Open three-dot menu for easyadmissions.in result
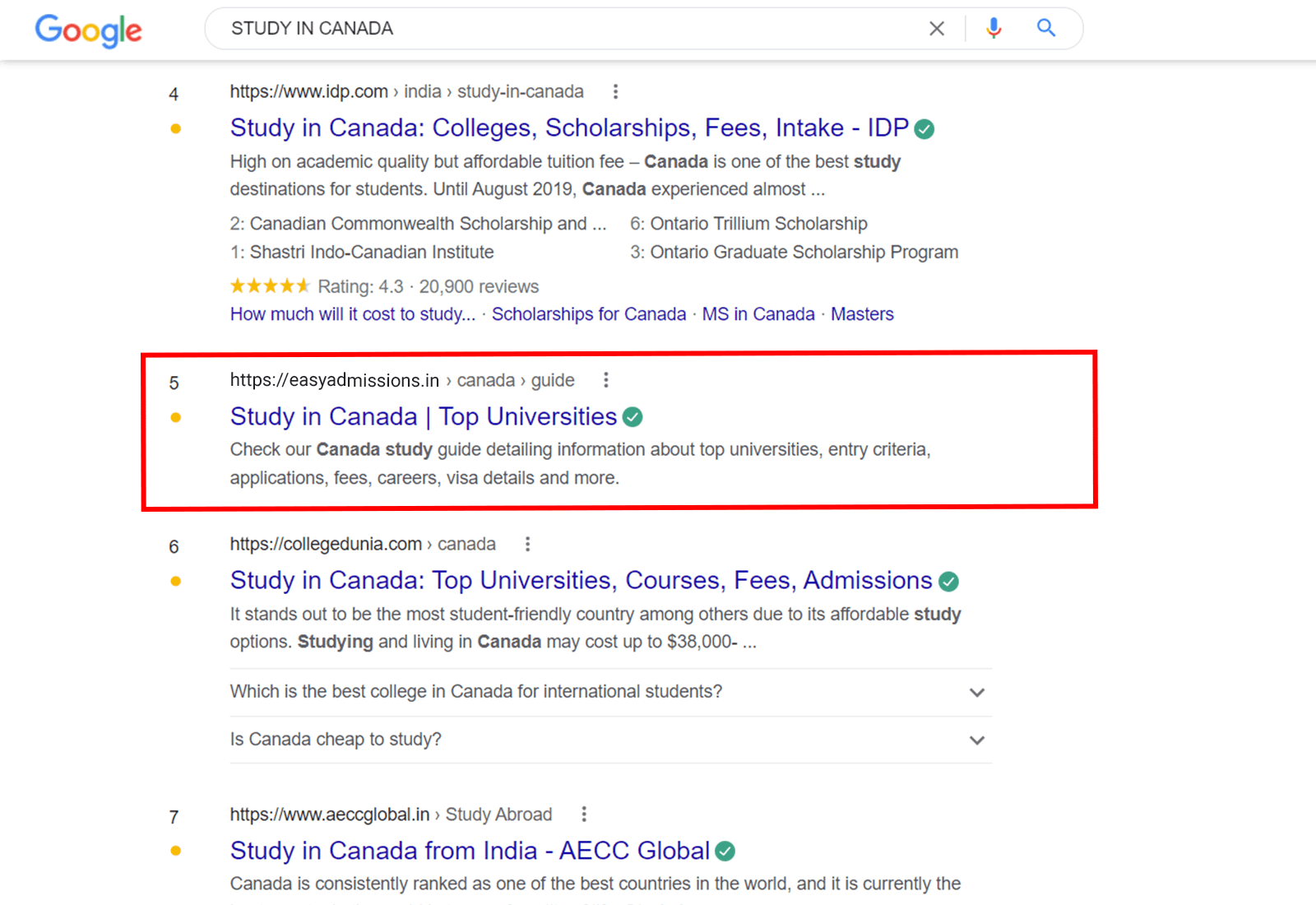 pos(606,380)
